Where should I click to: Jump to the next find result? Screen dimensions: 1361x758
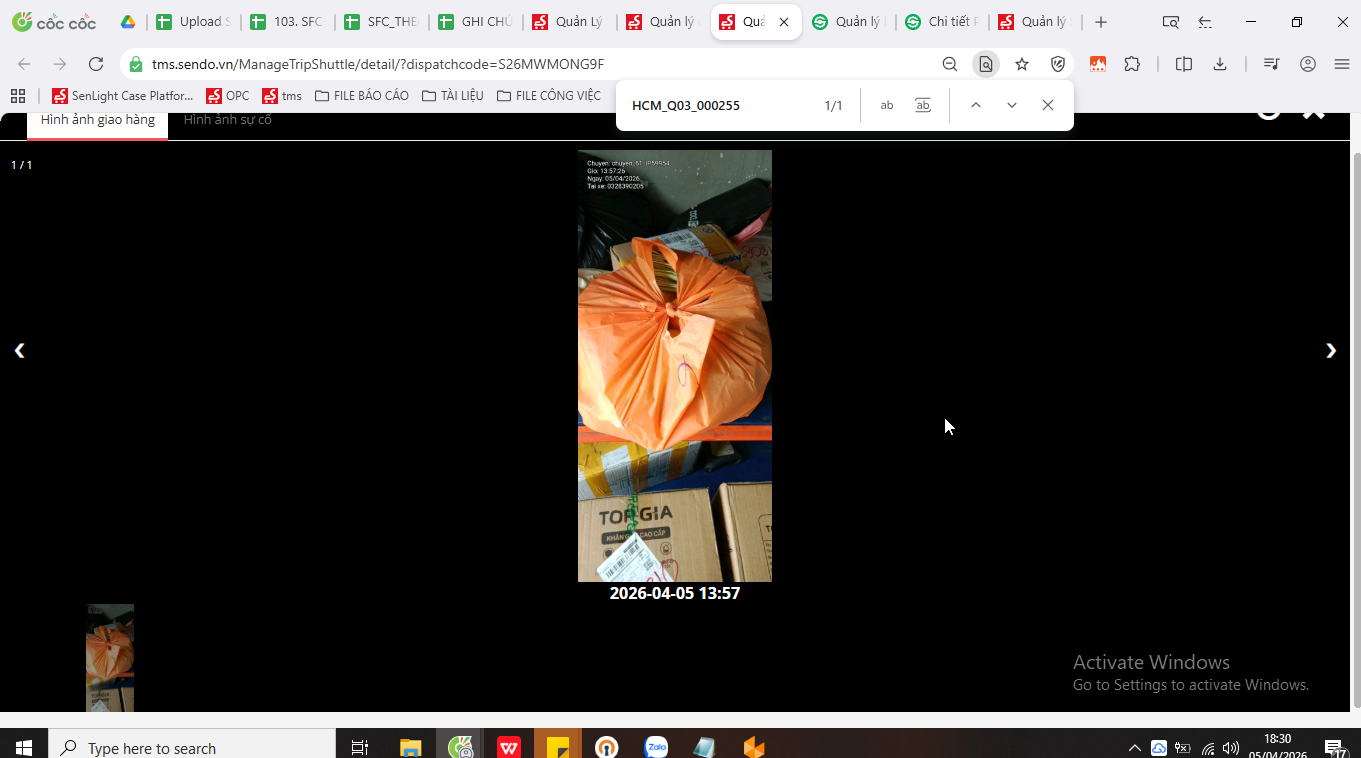[1012, 105]
